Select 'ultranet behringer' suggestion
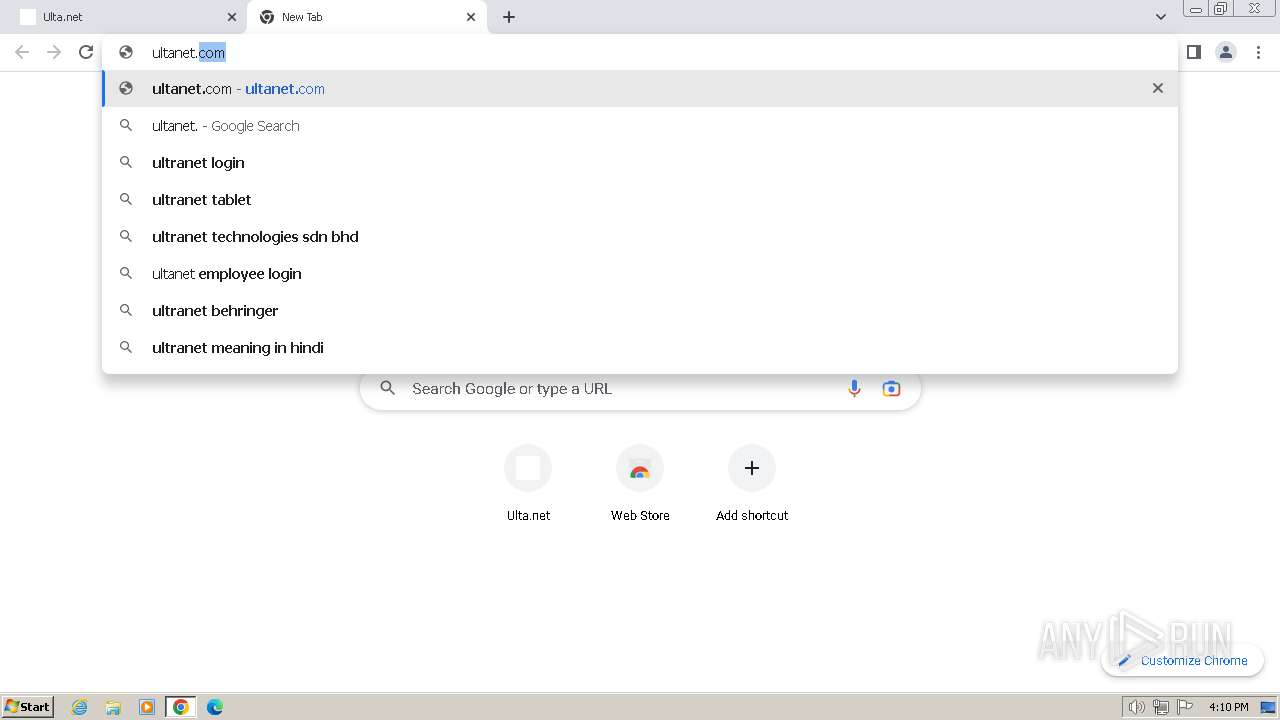This screenshot has height=720, width=1280. pyautogui.click(x=640, y=311)
